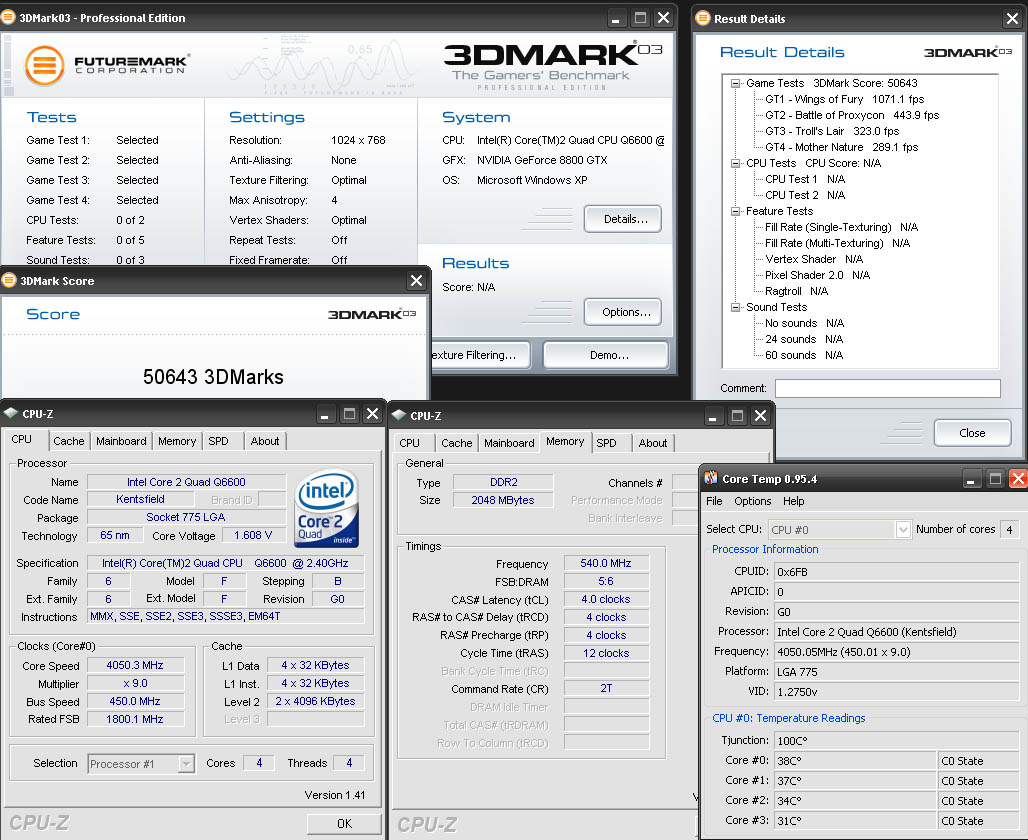
Task: Select GT4 - Mother Nature result row
Action: (x=841, y=148)
